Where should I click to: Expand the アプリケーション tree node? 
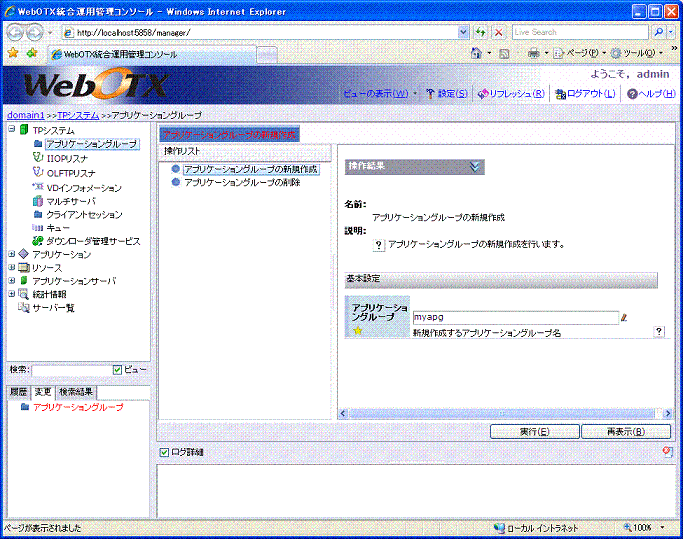pos(12,255)
